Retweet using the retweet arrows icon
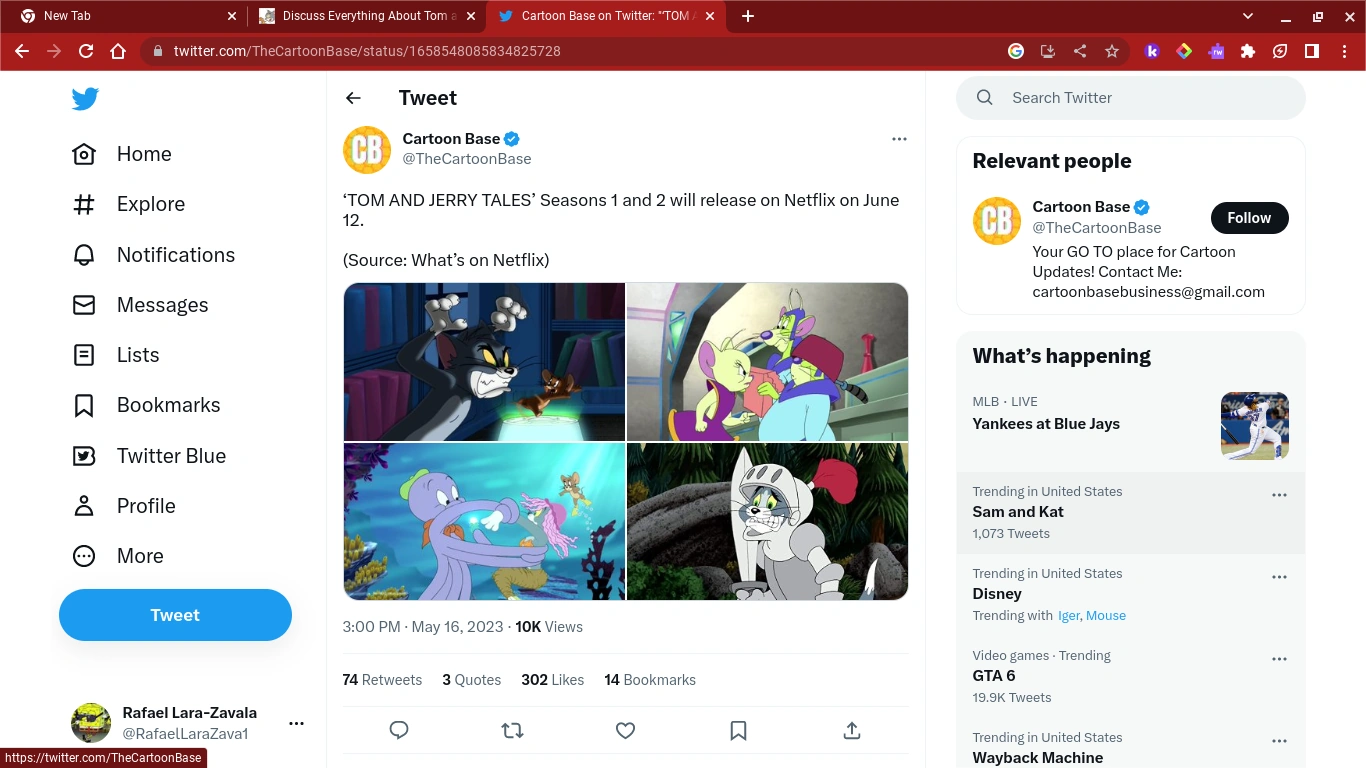 (512, 730)
